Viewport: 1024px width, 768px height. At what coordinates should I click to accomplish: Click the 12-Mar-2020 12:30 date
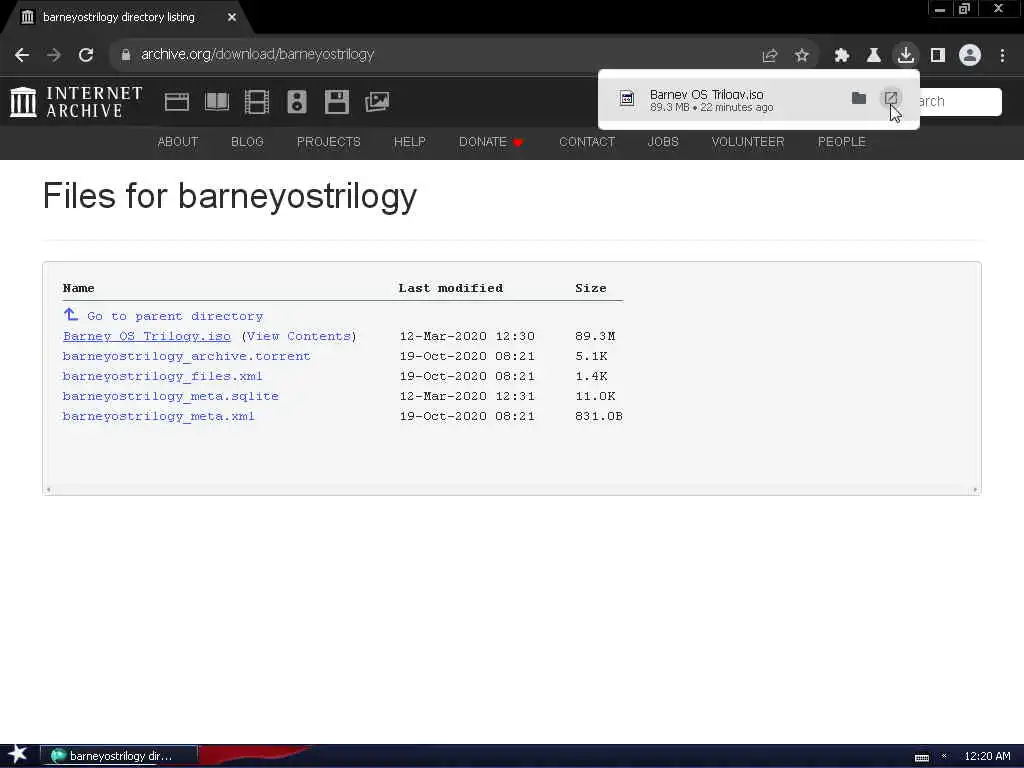pos(467,336)
